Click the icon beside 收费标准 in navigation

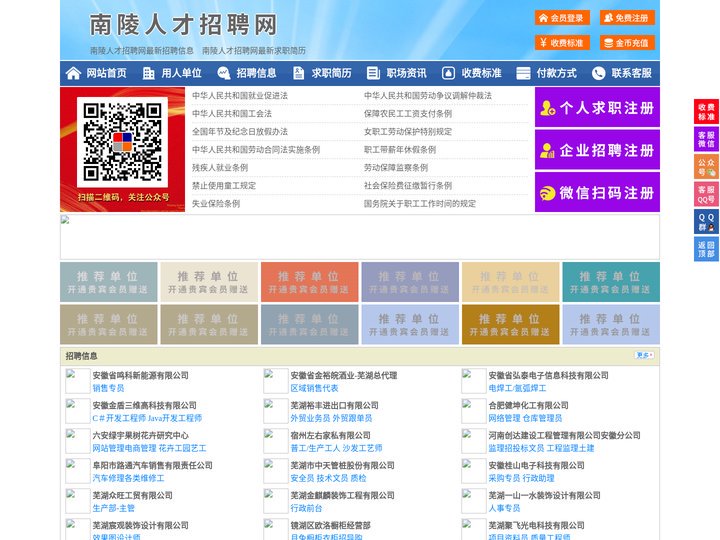point(448,73)
